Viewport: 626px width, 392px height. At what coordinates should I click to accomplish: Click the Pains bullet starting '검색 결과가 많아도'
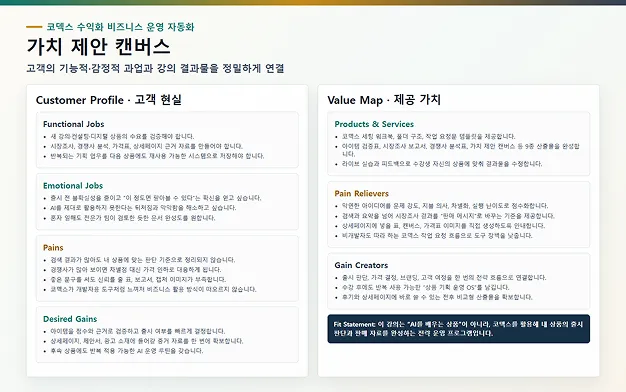point(143,259)
